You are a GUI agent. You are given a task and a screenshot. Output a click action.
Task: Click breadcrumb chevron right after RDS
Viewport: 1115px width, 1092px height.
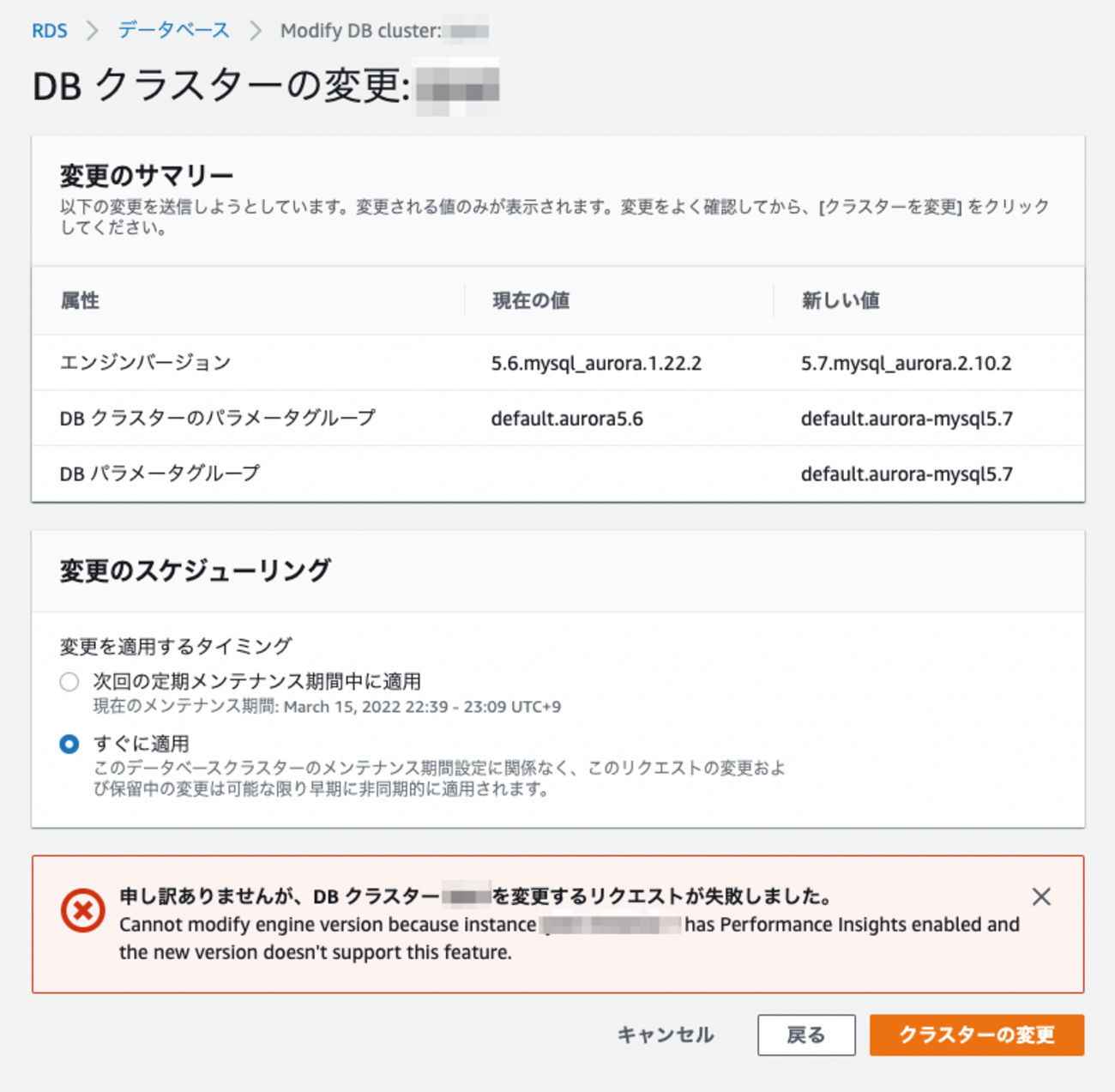[92, 31]
